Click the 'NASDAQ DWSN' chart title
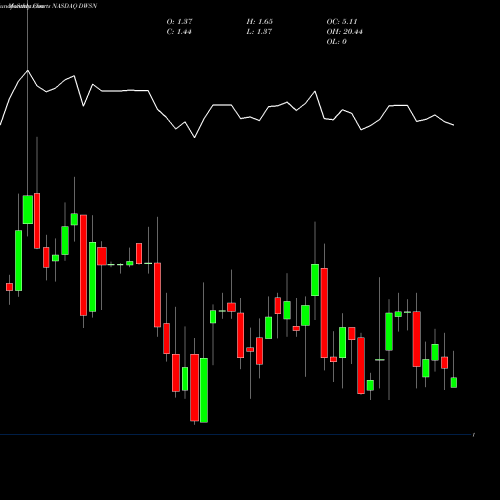 (x=75, y=6)
